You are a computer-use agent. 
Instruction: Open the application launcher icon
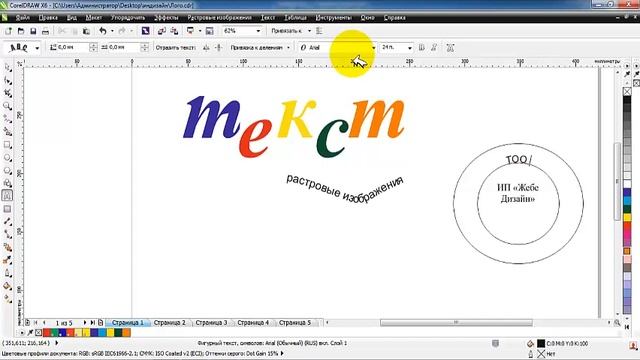(190, 31)
